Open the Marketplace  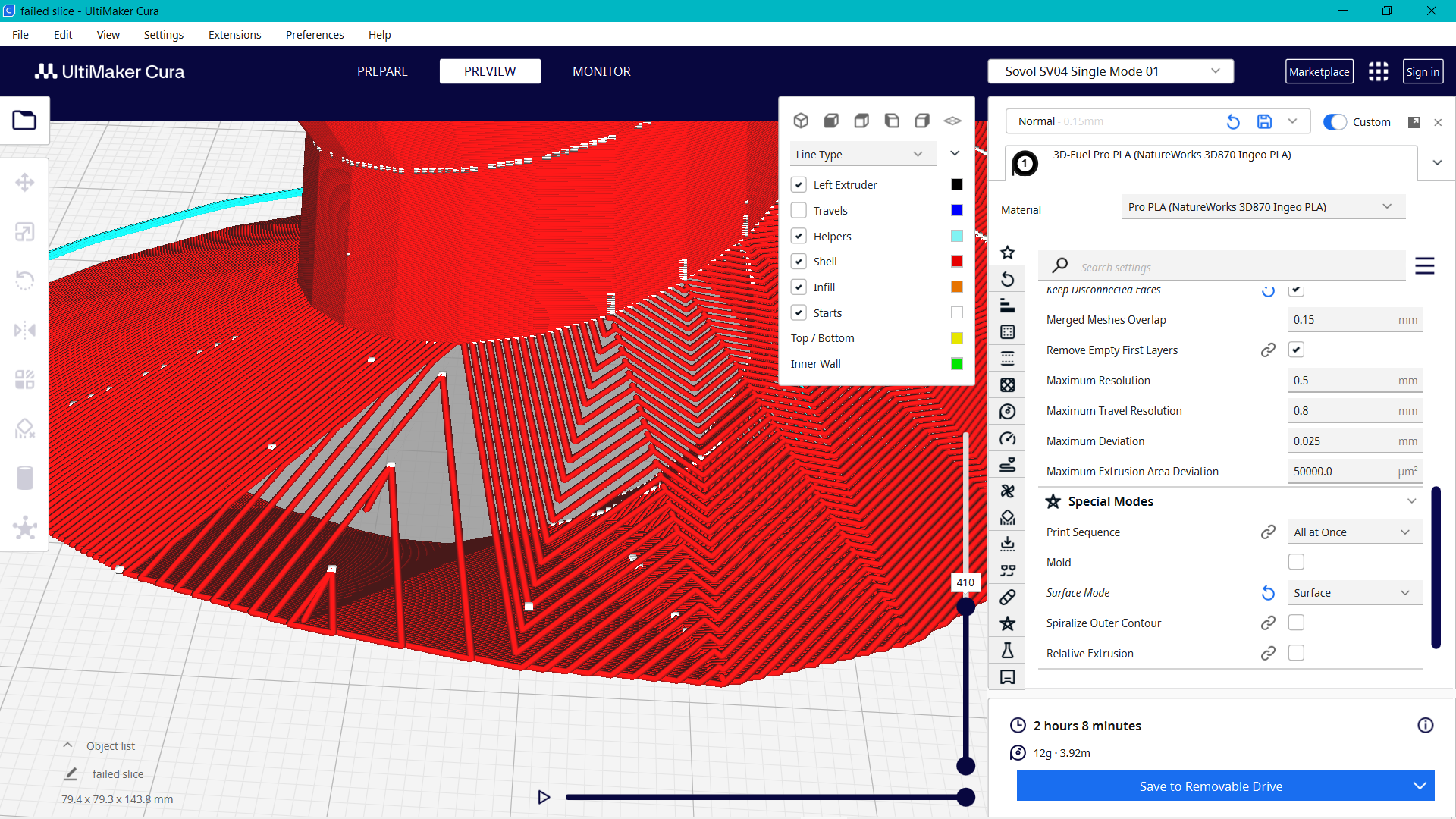point(1319,71)
